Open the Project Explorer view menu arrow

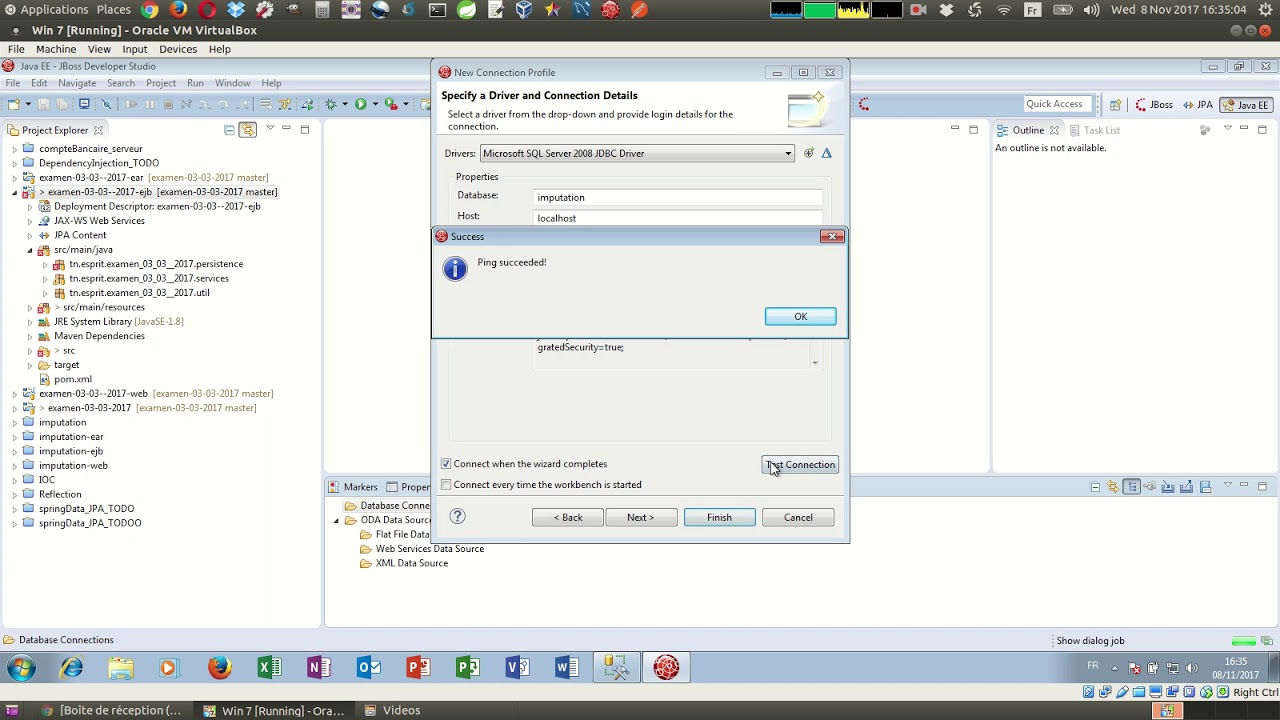pos(270,129)
